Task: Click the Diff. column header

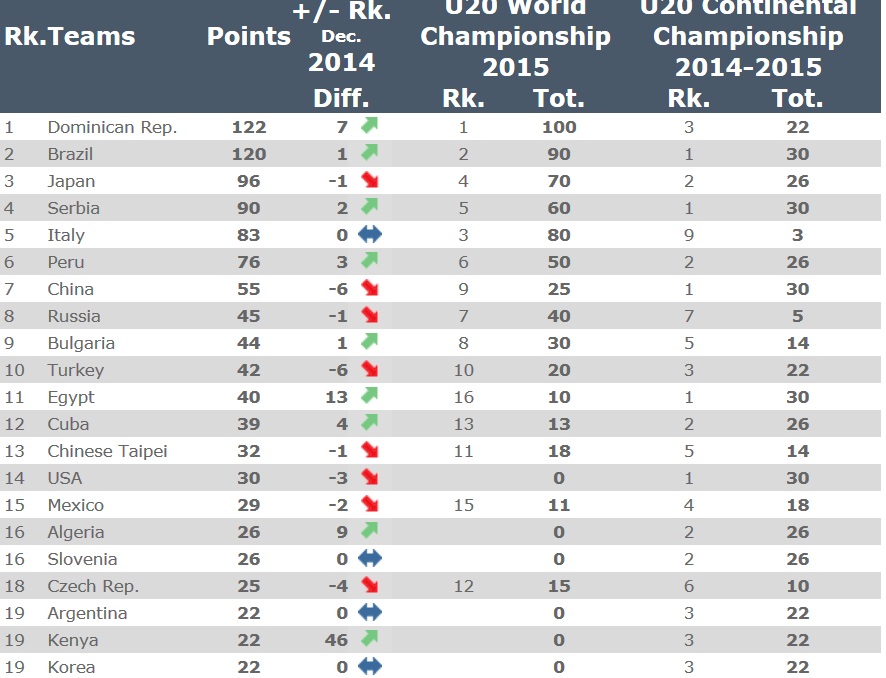Action: 341,98
